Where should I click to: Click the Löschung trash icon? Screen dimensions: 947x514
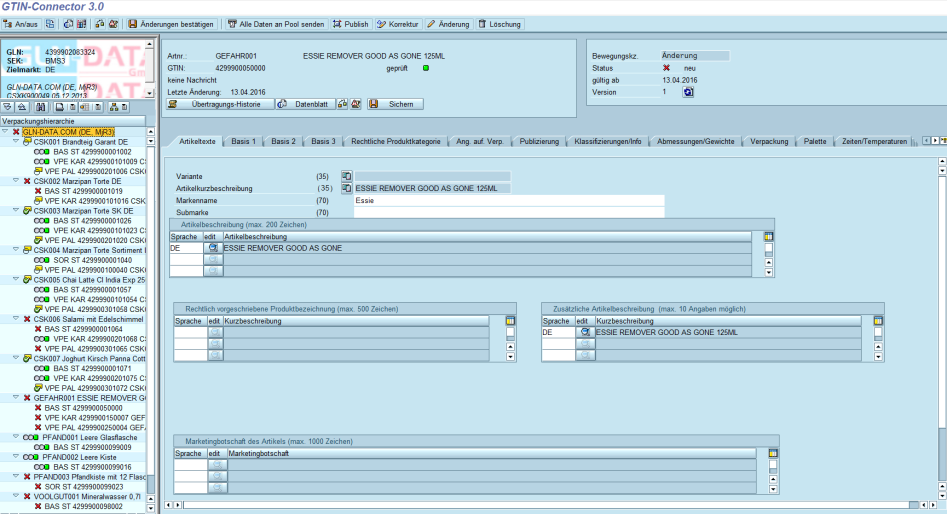pos(482,24)
